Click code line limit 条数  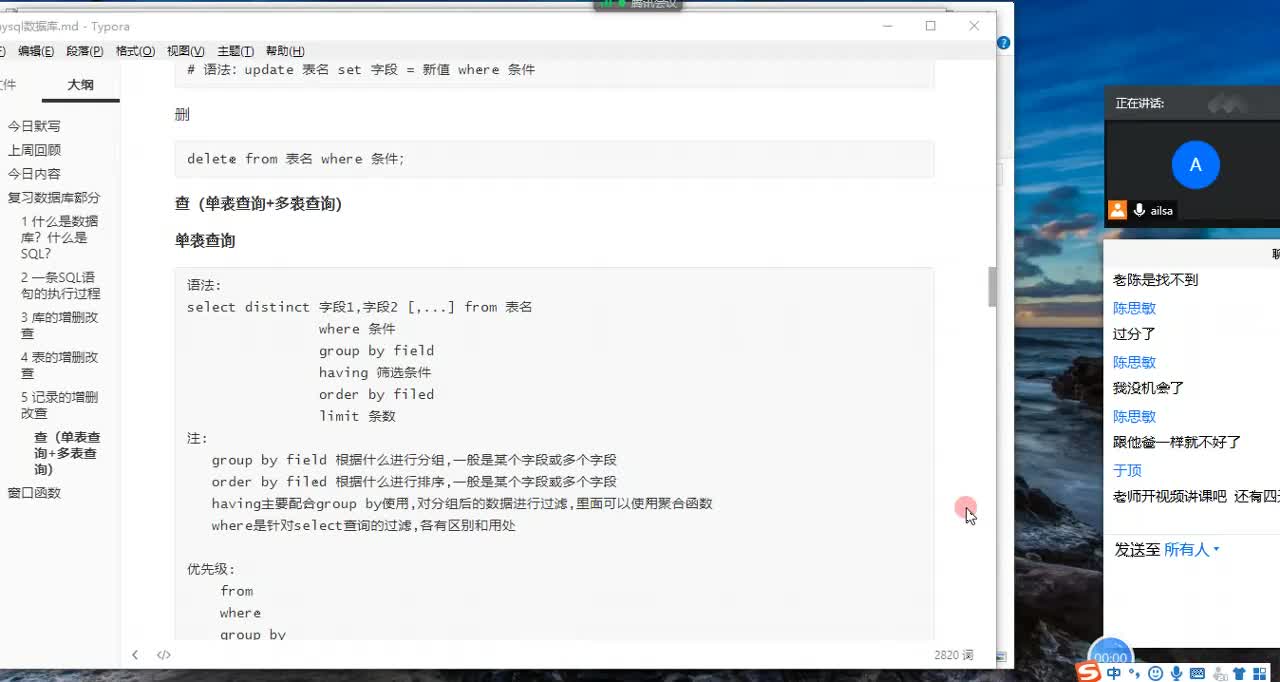click(x=358, y=416)
